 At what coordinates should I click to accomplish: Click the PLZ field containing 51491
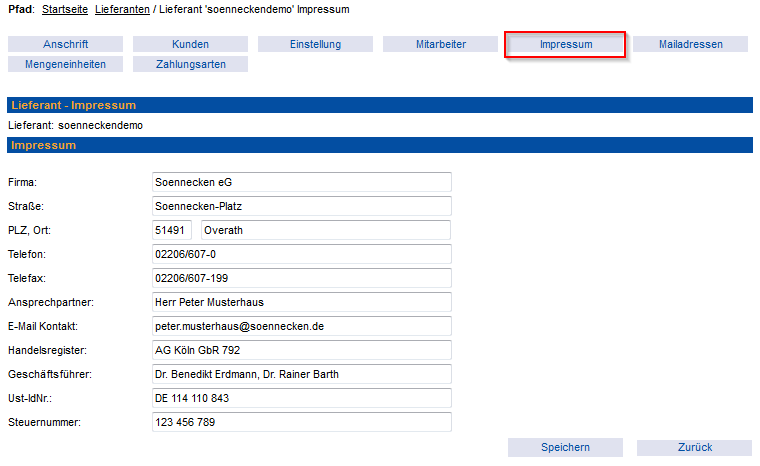(172, 230)
